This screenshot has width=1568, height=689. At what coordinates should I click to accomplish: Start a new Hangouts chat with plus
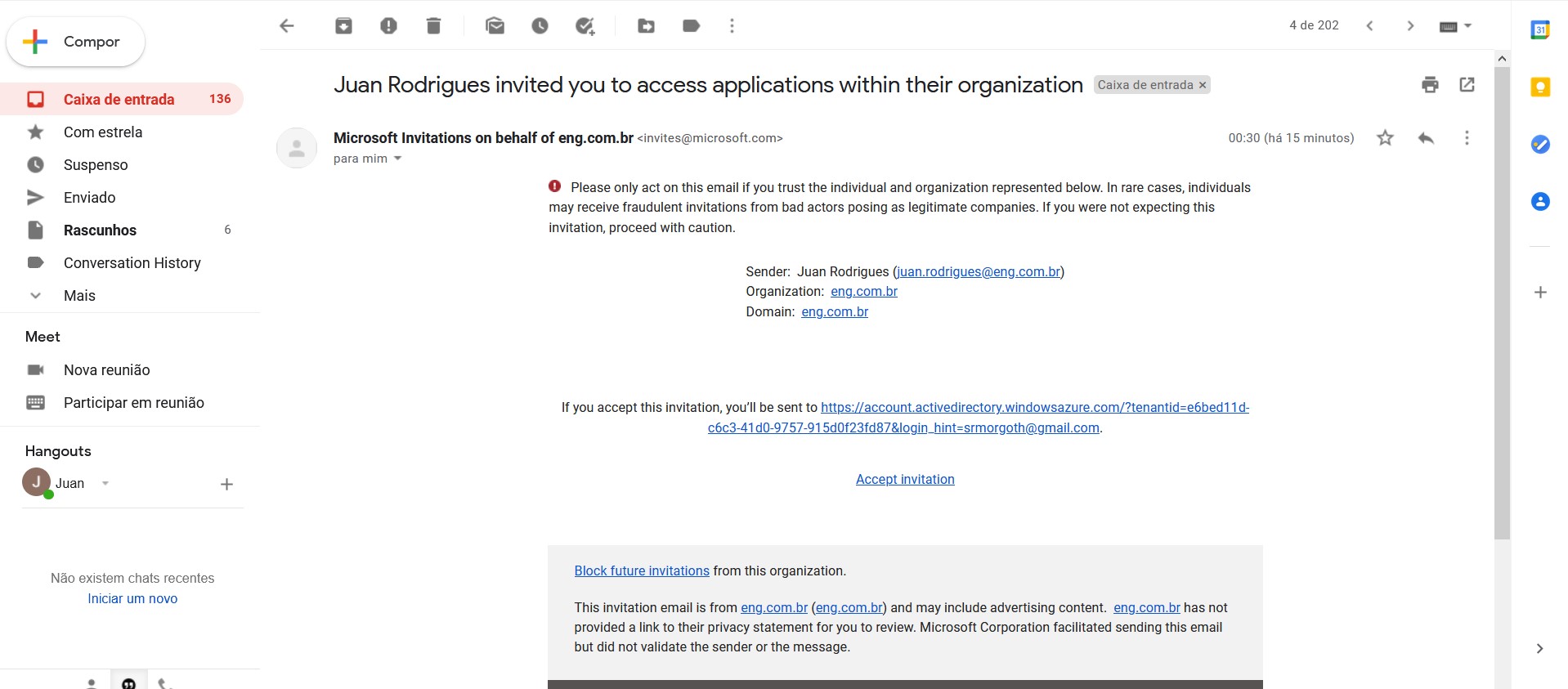[x=227, y=484]
